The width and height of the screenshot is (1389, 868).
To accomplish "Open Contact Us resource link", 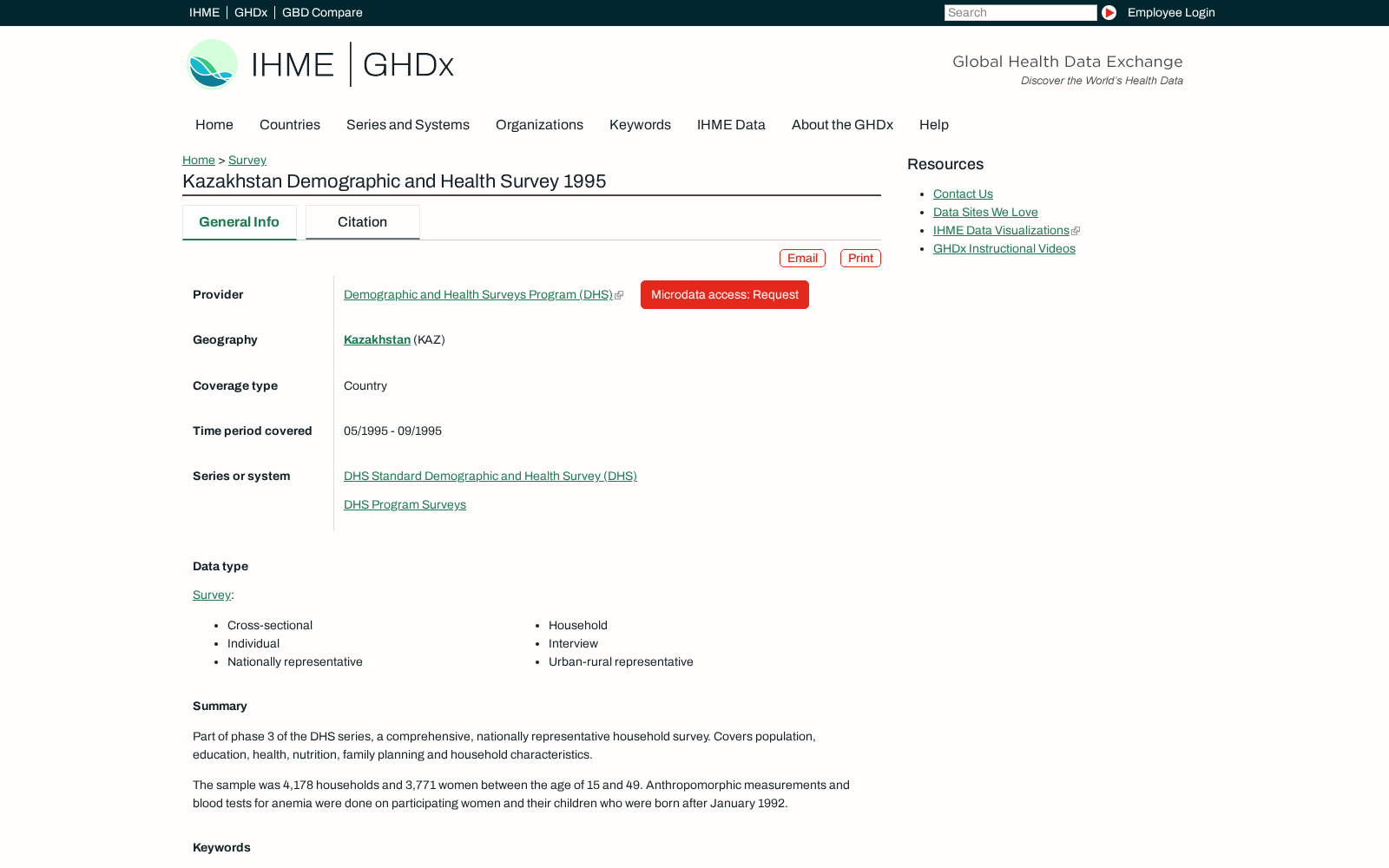I will point(963,194).
